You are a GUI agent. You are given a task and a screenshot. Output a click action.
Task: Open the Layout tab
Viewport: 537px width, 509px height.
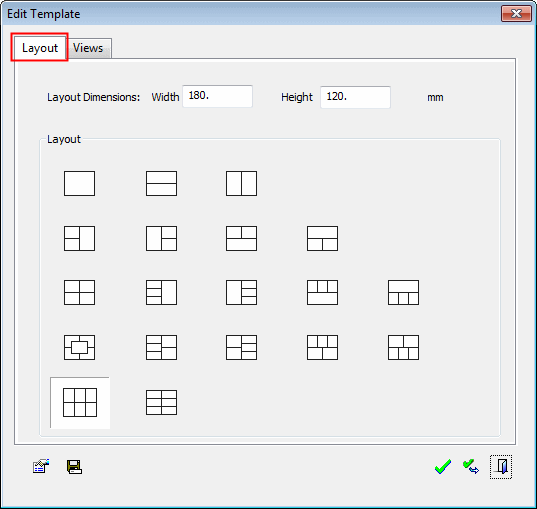pos(40,48)
